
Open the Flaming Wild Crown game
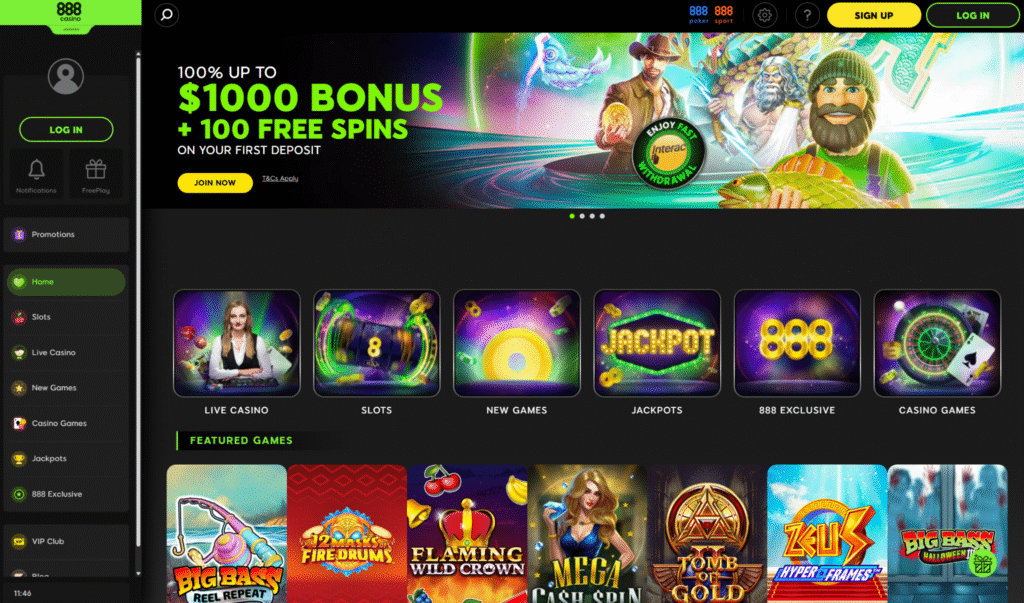pyautogui.click(x=467, y=534)
